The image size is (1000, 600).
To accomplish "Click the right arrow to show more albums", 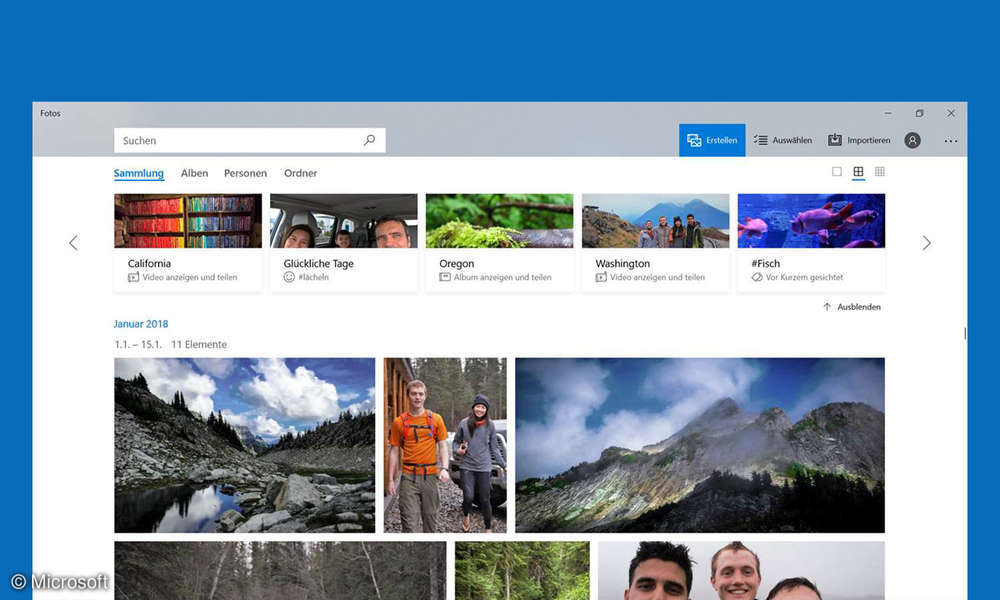I will pos(927,243).
